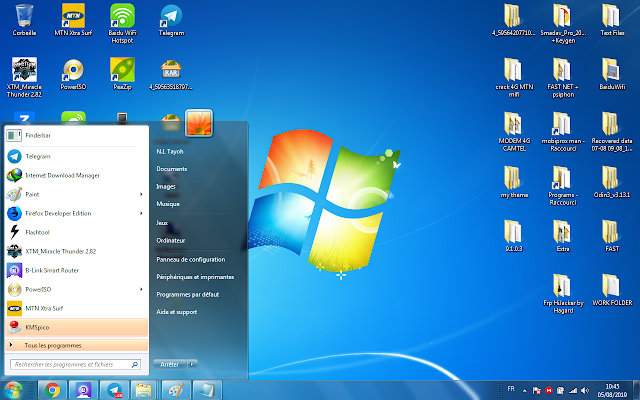Image resolution: width=640 pixels, height=400 pixels.
Task: Select the 4_50563518797 RAR archive on desktop
Action: (171, 74)
